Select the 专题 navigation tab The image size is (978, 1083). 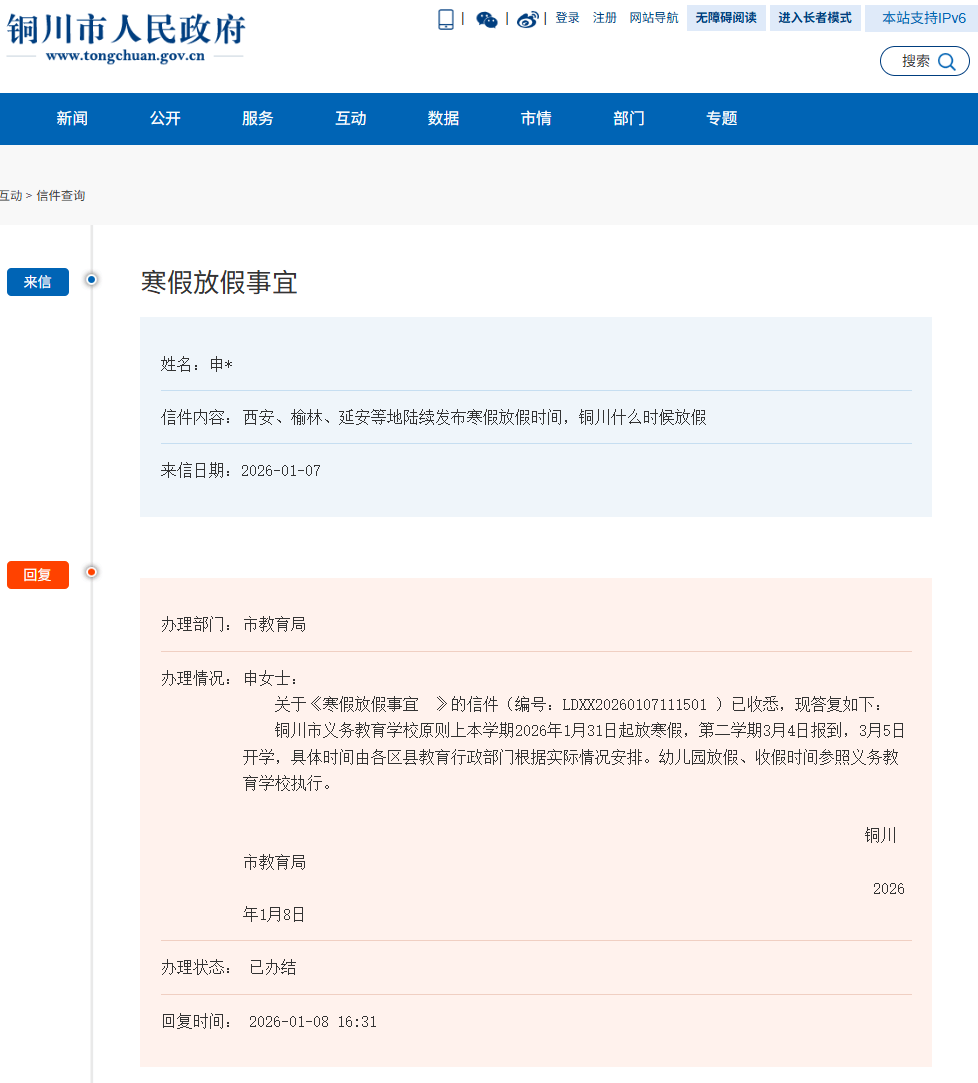point(721,118)
